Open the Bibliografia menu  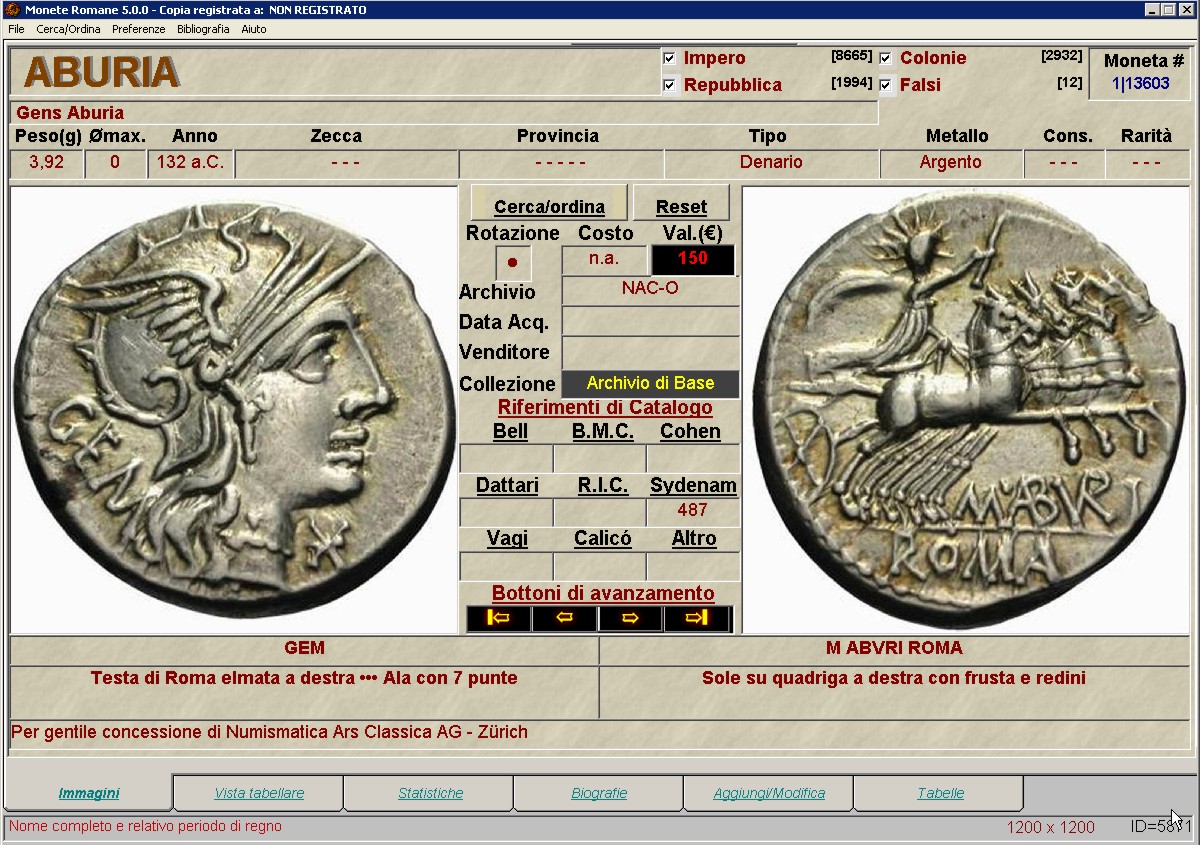[x=203, y=29]
